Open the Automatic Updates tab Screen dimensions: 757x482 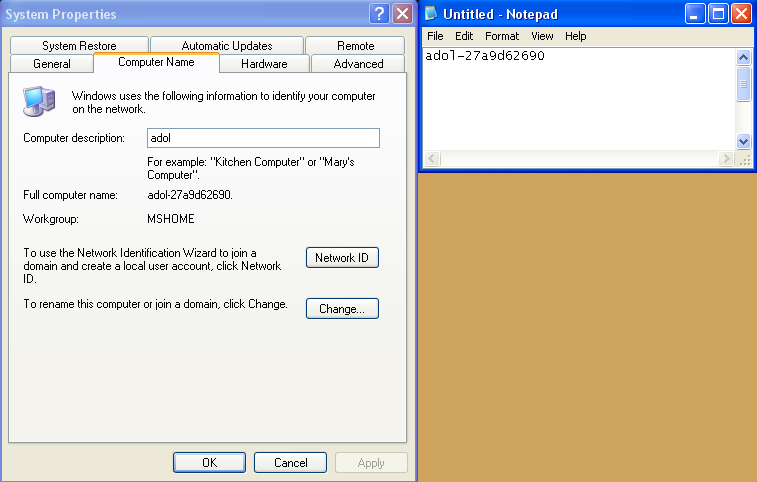click(x=227, y=45)
